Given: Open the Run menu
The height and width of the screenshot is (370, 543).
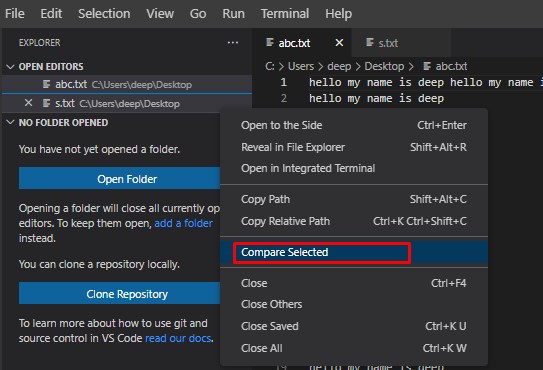Looking at the screenshot, I should [x=233, y=14].
